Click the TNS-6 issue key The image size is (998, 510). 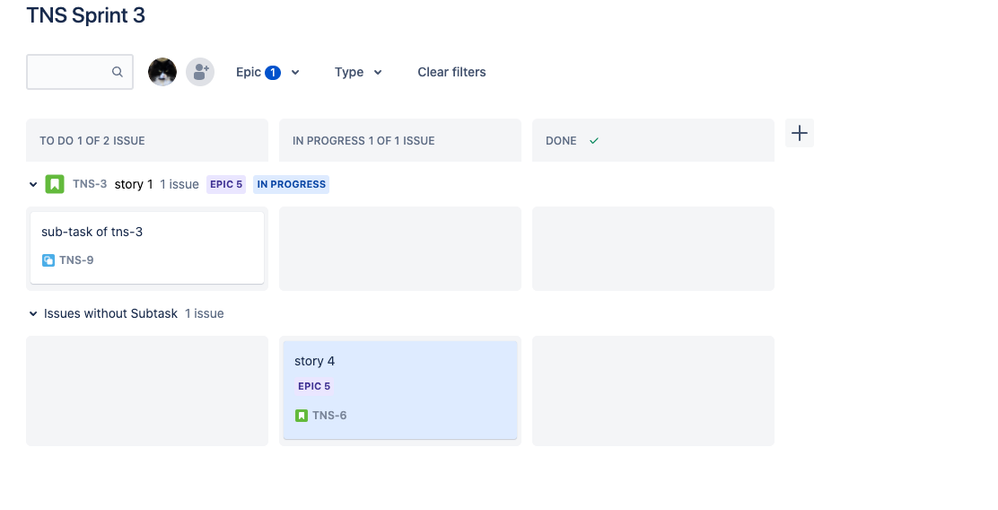tap(329, 415)
